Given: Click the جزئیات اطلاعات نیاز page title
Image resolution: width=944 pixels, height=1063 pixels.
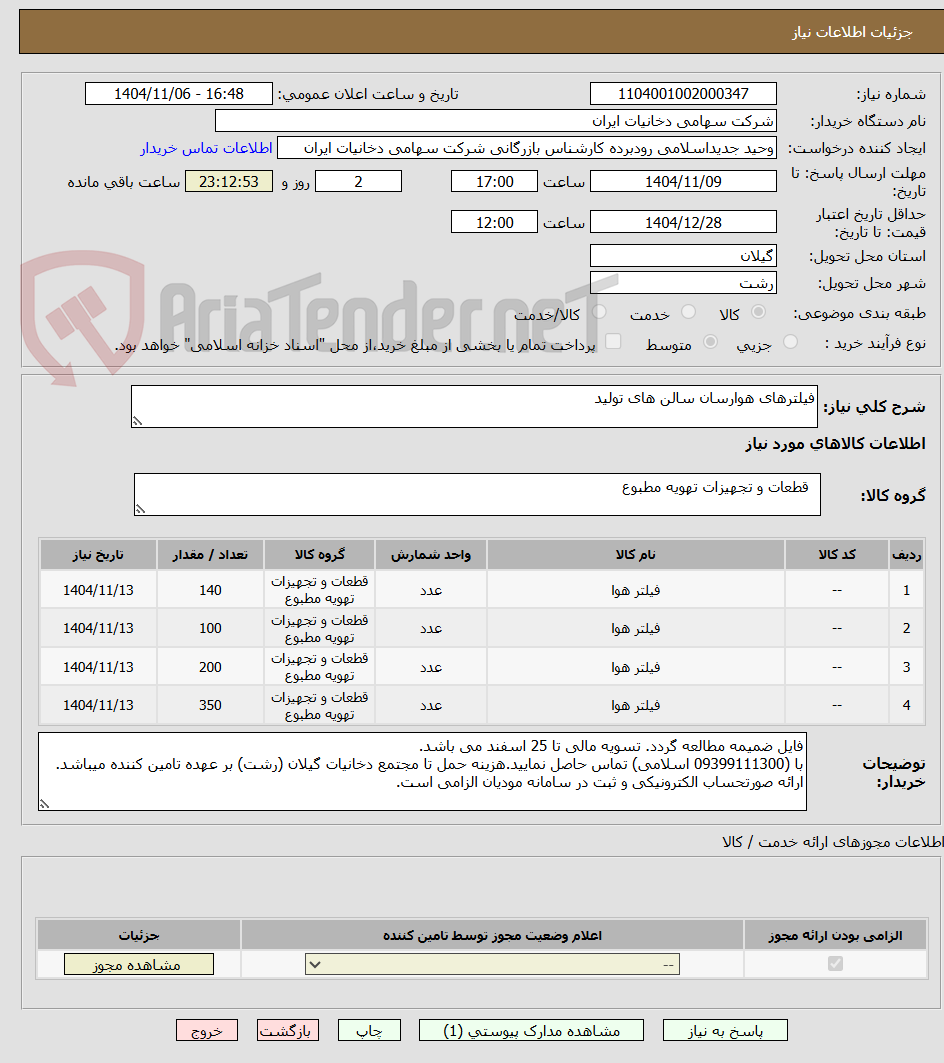Looking at the screenshot, I should [852, 32].
